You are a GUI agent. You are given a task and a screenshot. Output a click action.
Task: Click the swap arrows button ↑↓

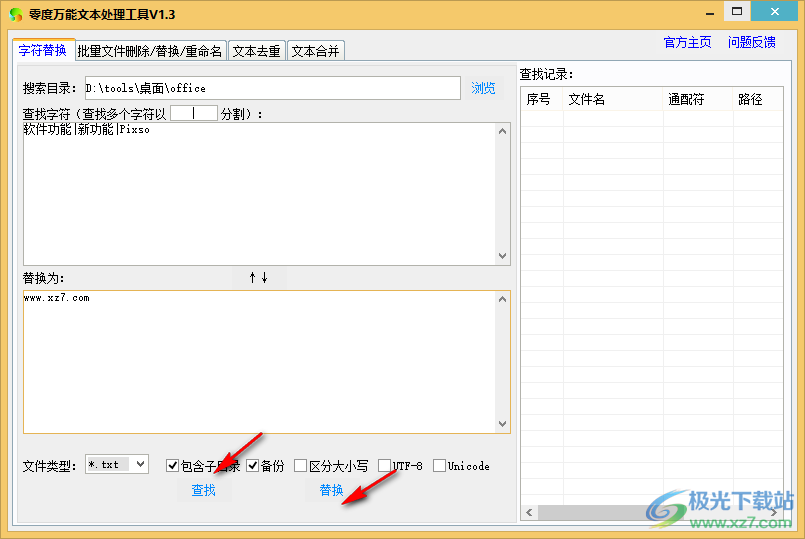(258, 278)
